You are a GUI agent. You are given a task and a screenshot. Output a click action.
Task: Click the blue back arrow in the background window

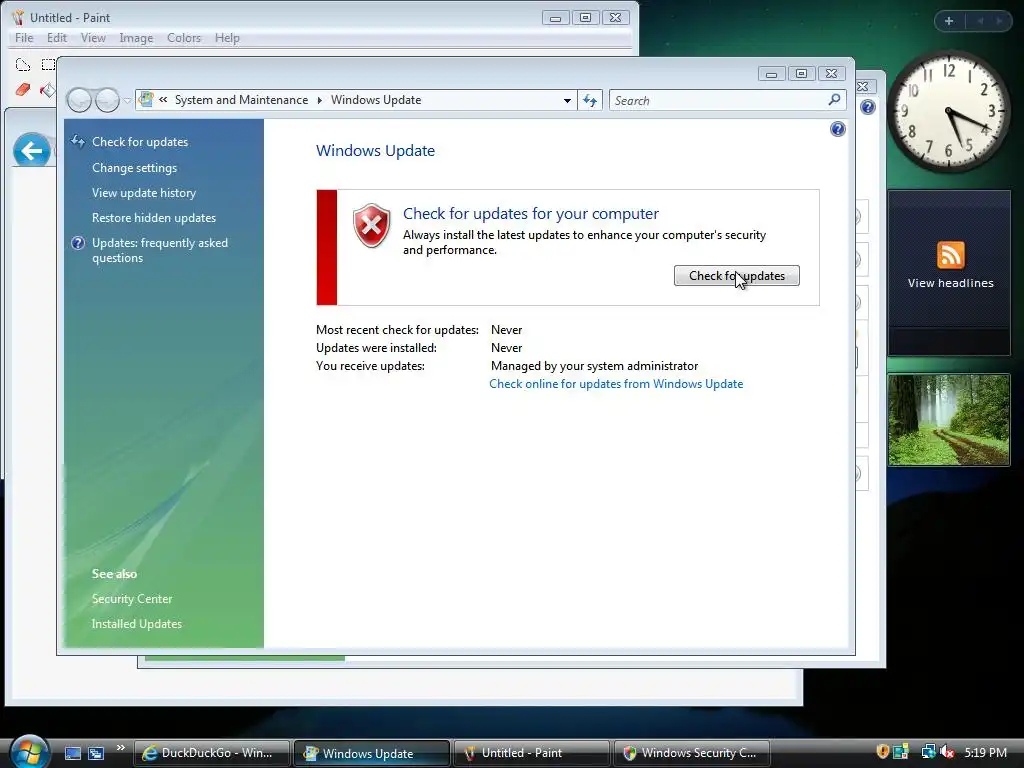tap(31, 151)
